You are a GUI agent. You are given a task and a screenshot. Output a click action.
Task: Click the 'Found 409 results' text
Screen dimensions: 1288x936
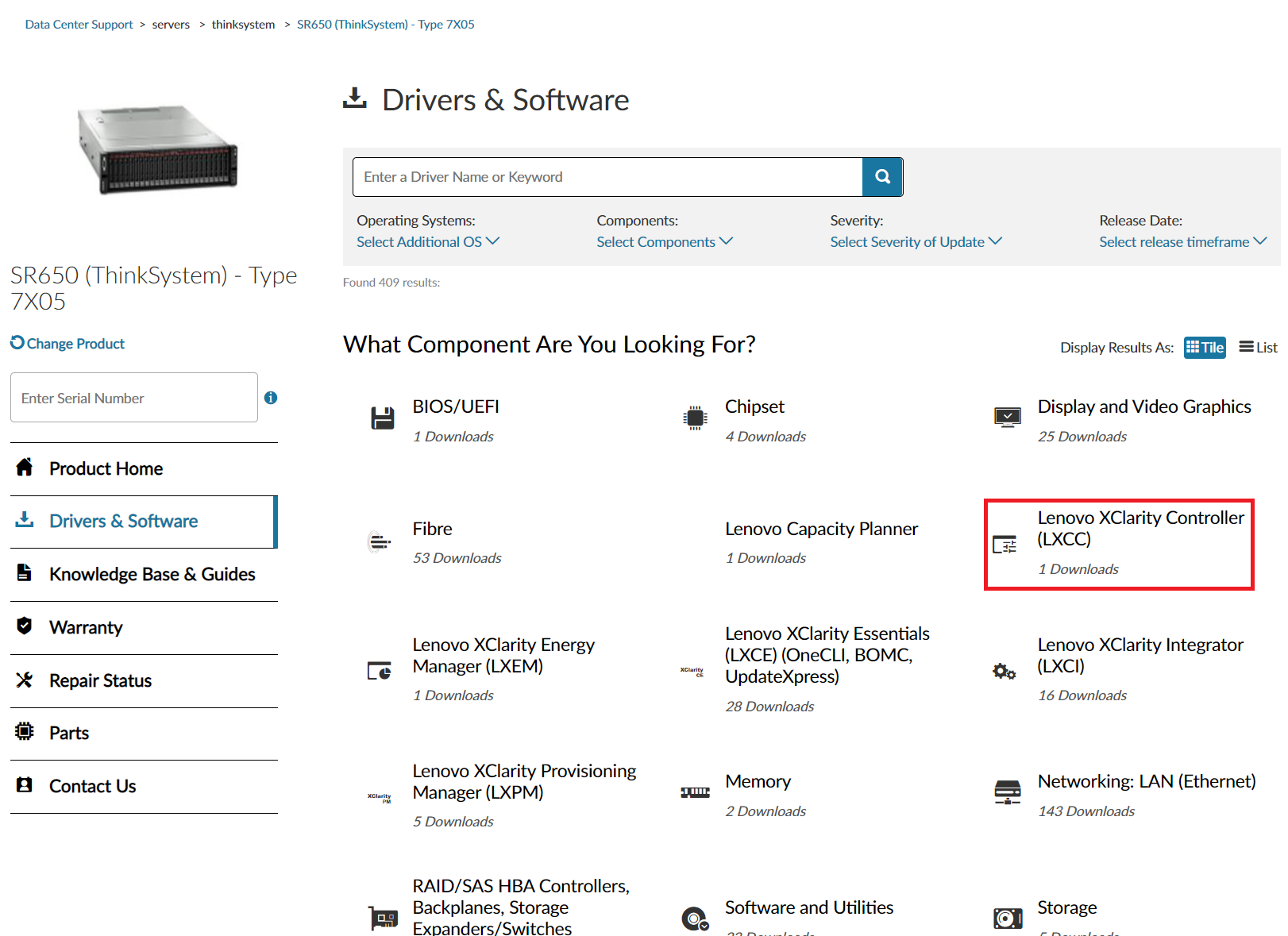[x=391, y=283]
